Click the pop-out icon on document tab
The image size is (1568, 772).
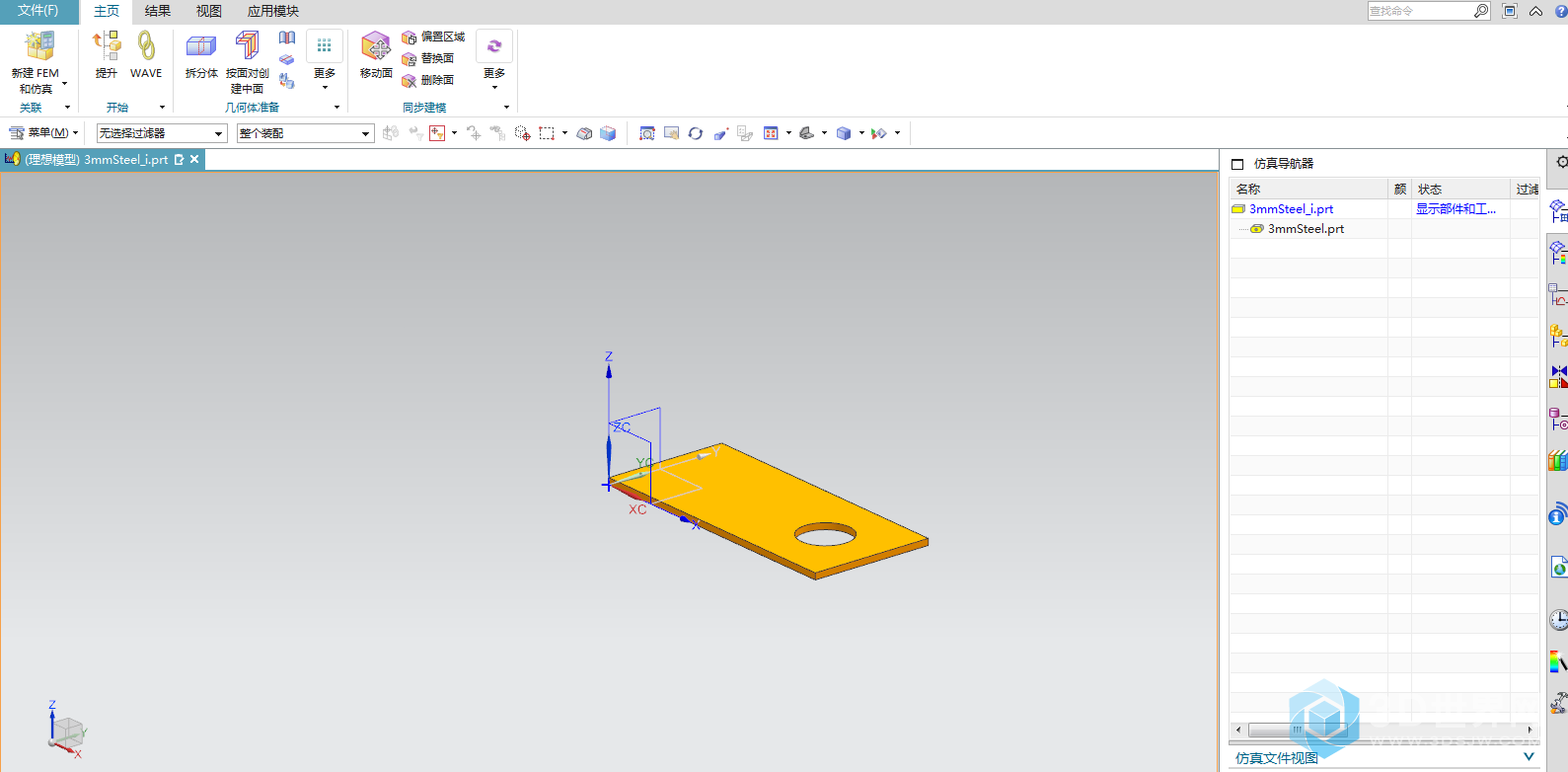pos(179,159)
